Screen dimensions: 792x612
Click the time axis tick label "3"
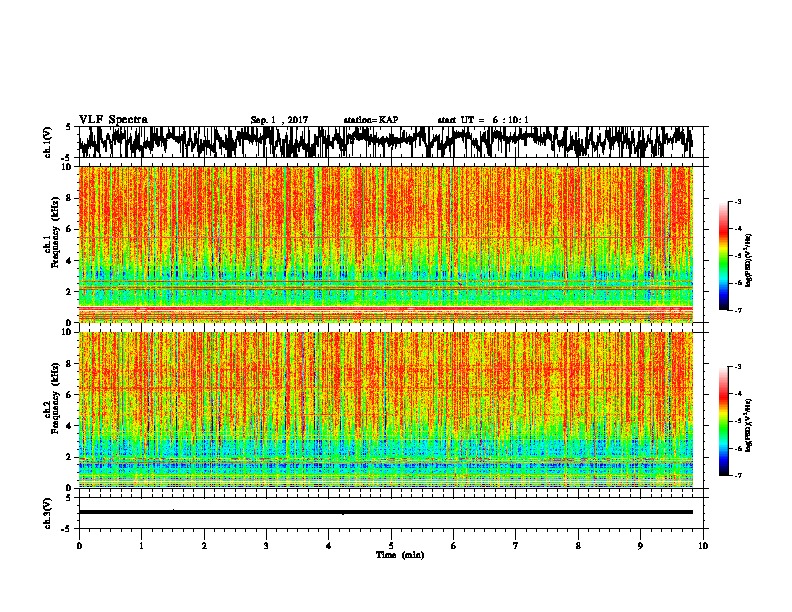pos(266,546)
